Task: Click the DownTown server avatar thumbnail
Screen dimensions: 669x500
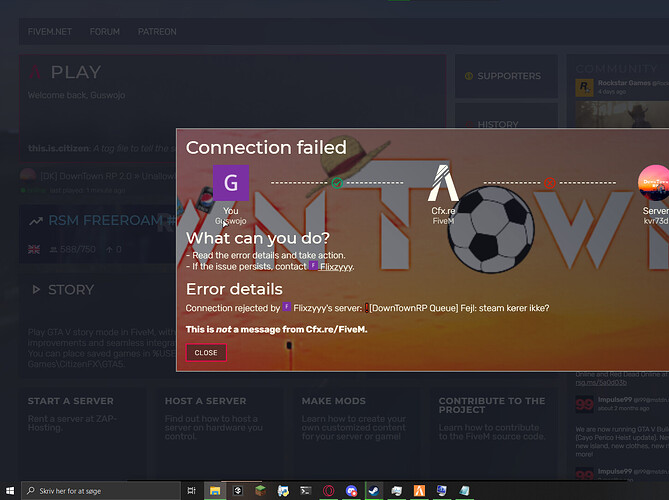Action: (654, 183)
